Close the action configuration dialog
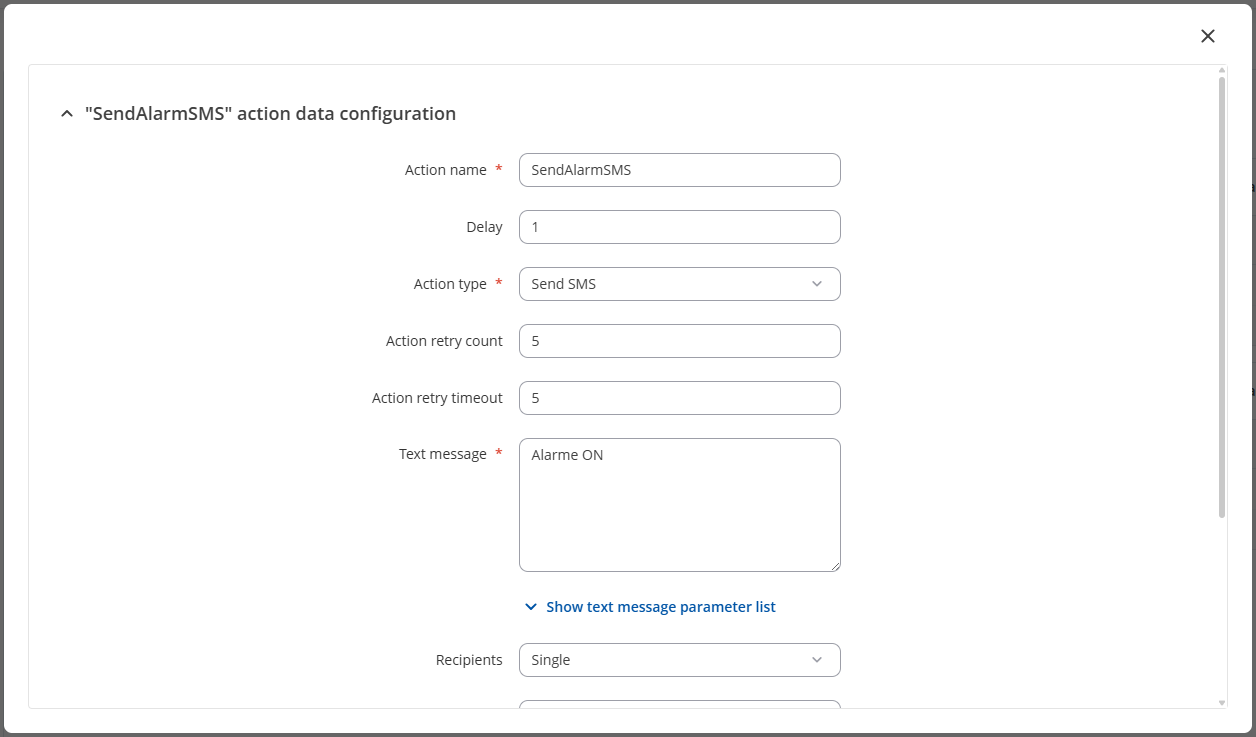The image size is (1256, 737). 1208,36
